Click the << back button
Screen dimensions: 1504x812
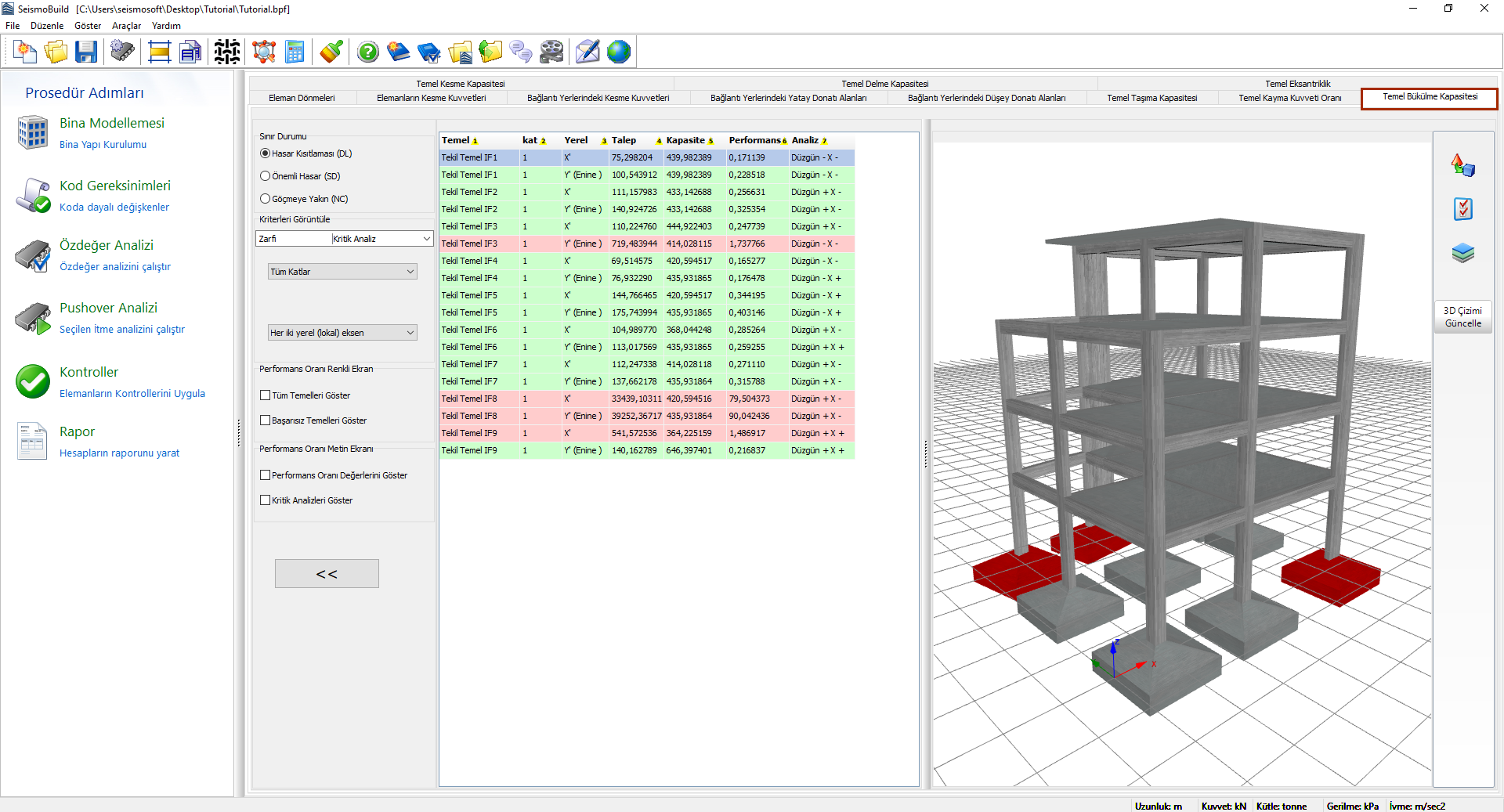327,574
